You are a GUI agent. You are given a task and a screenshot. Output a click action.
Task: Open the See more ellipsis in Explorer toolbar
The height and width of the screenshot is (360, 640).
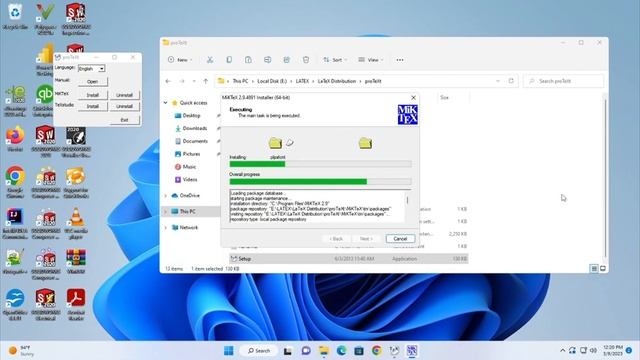[400, 60]
